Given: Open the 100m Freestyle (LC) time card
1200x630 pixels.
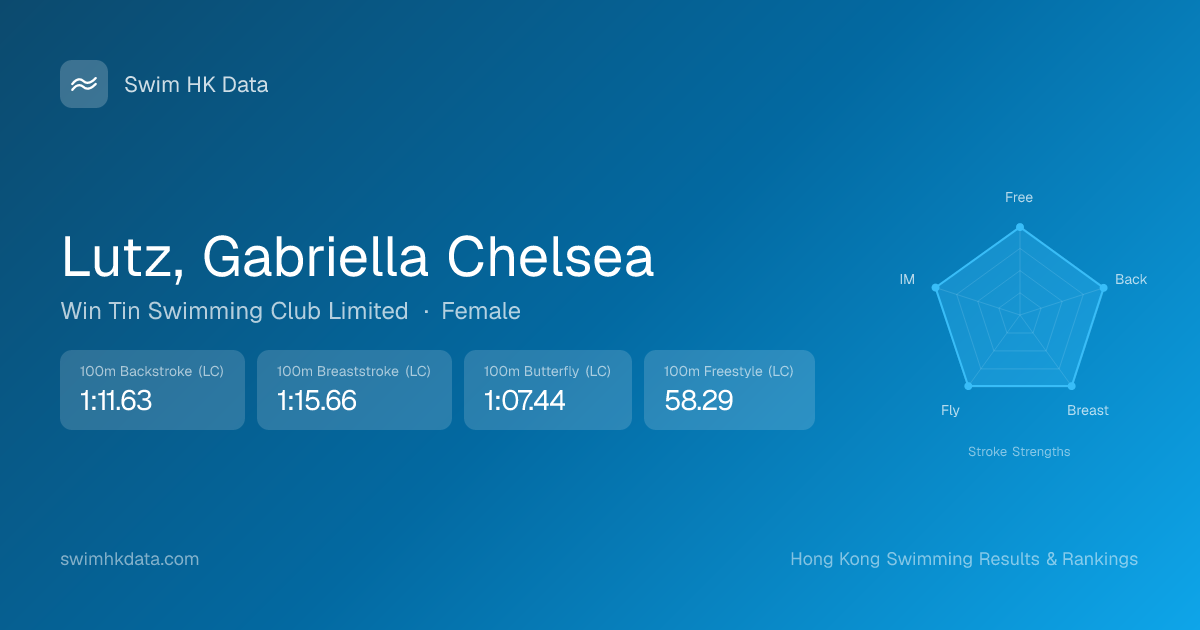Looking at the screenshot, I should (729, 390).
